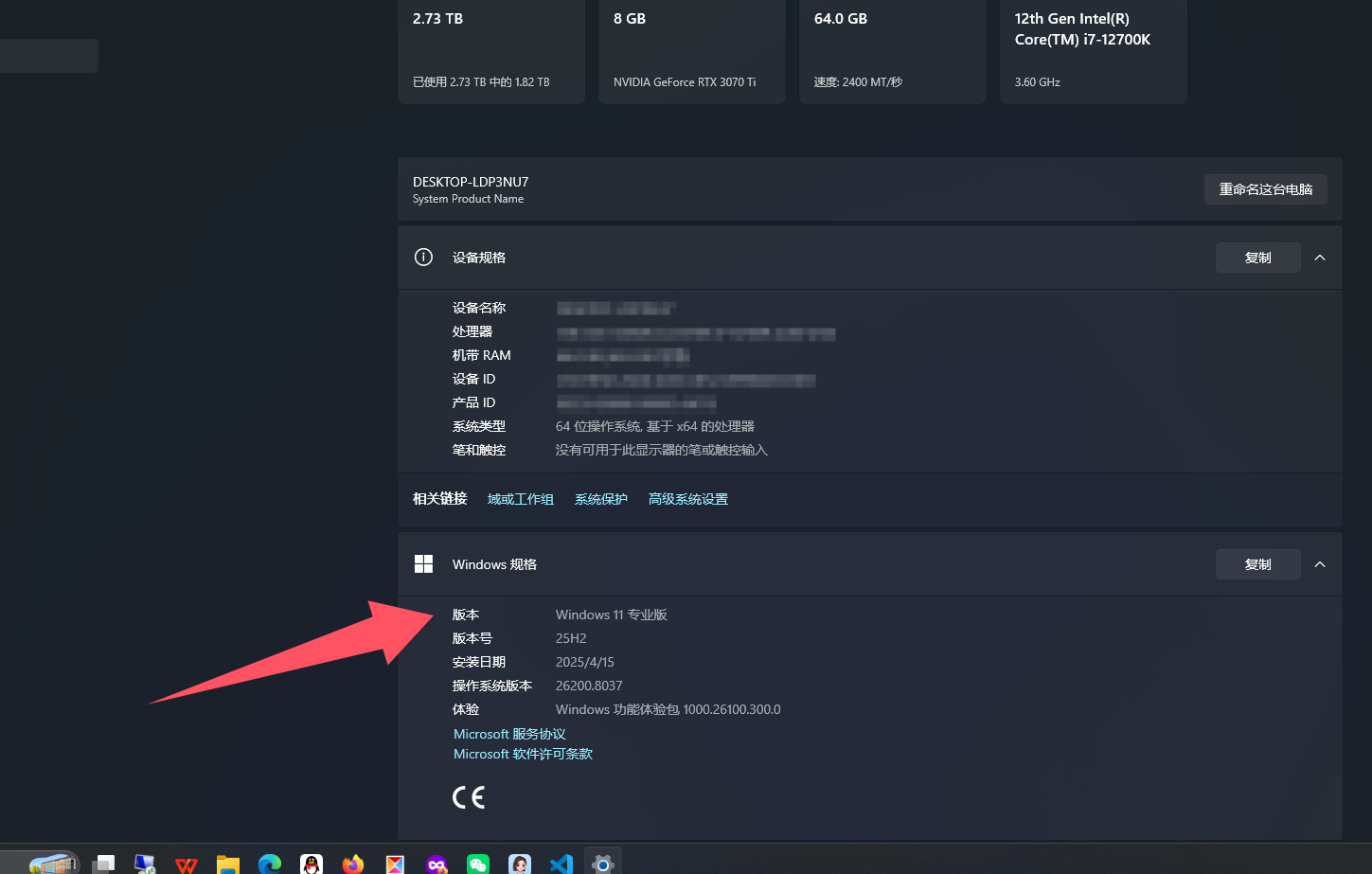1372x874 pixels.
Task: Launch Microsoft Edge from the taskbar
Action: (x=270, y=864)
